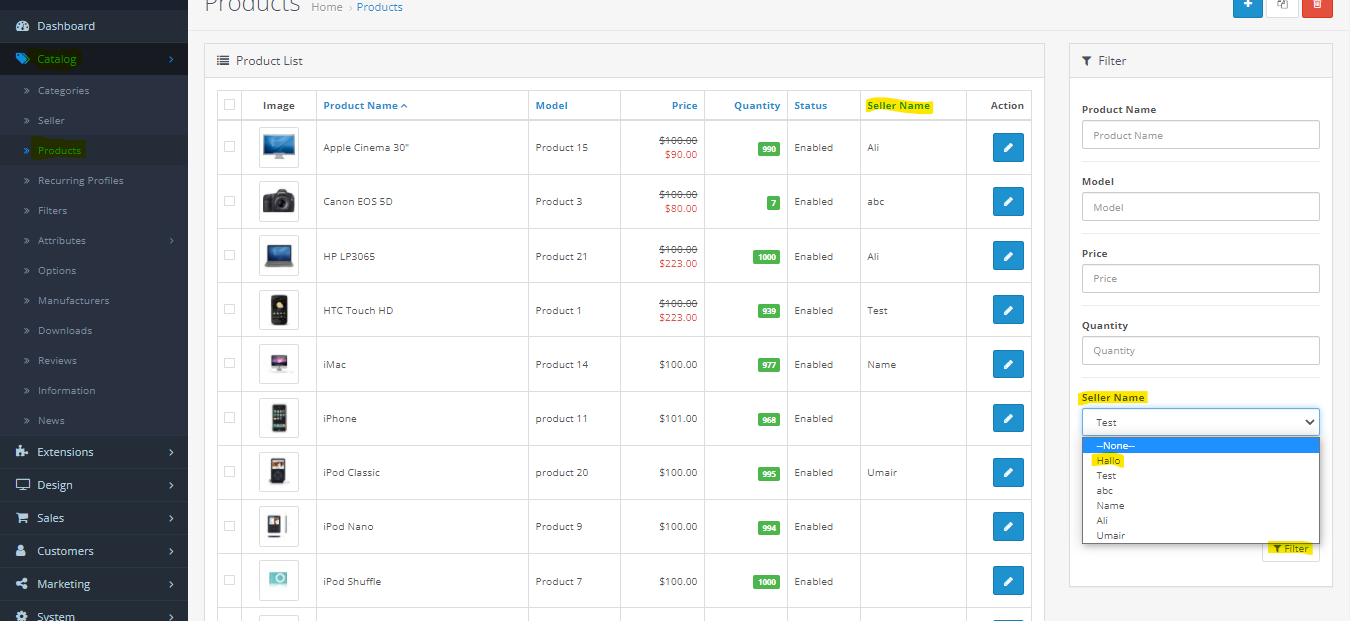Select the iPod Classic checkbox
The width and height of the screenshot is (1350, 621).
[x=230, y=472]
